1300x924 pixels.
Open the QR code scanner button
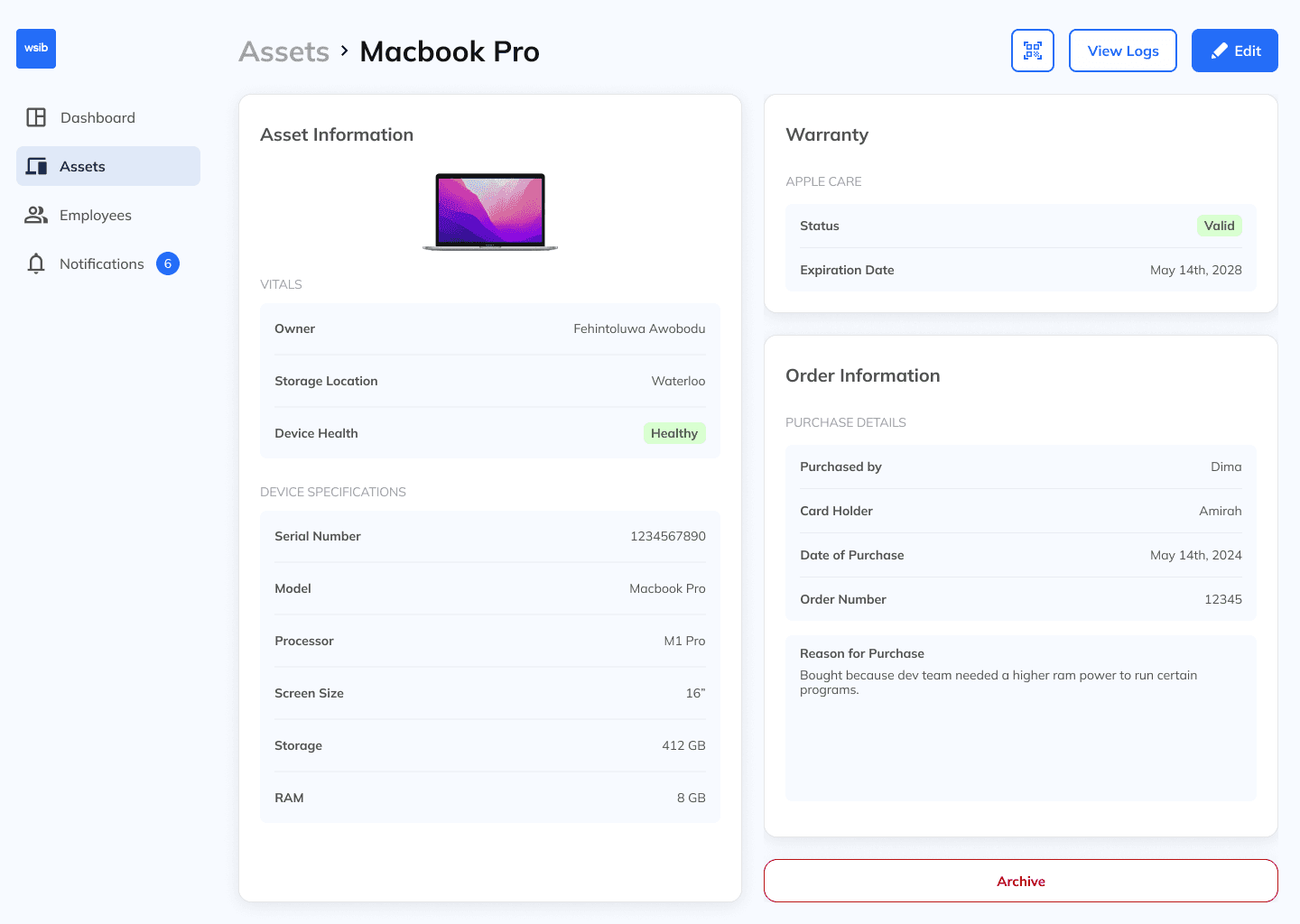1033,51
